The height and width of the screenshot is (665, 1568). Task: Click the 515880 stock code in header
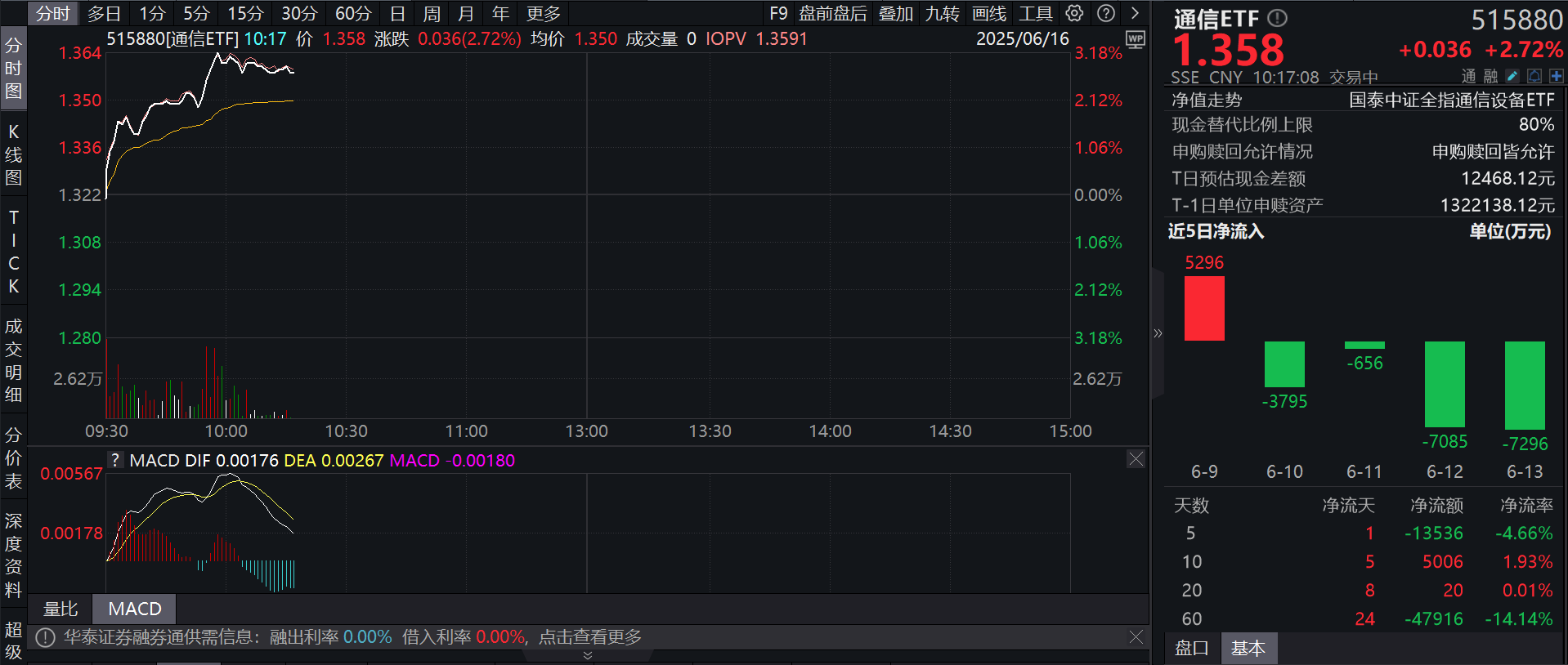(x=1517, y=20)
